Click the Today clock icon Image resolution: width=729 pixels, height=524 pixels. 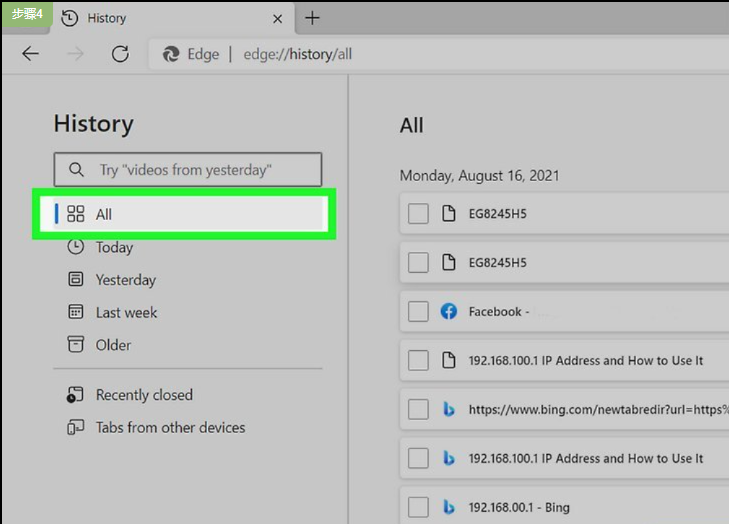[76, 247]
